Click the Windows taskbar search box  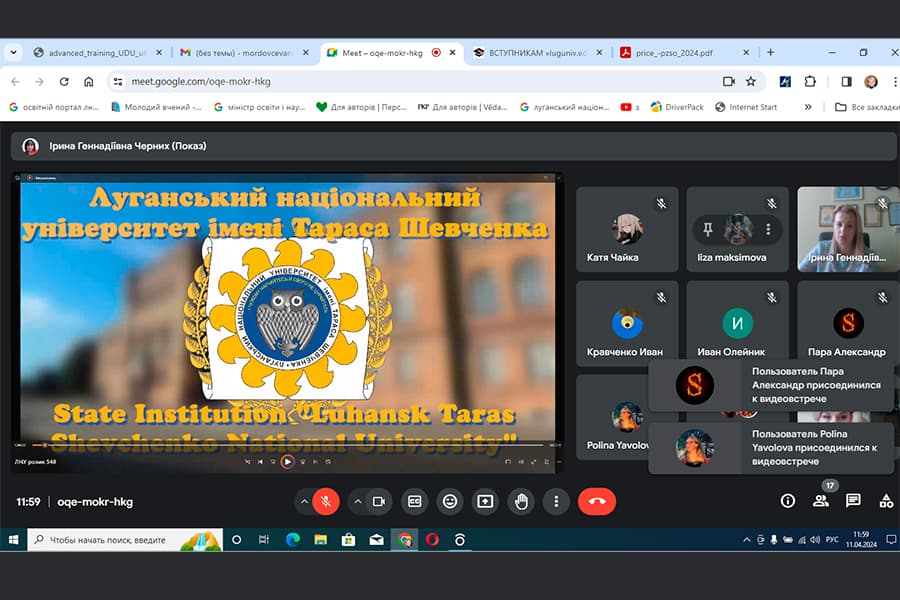tap(125, 540)
